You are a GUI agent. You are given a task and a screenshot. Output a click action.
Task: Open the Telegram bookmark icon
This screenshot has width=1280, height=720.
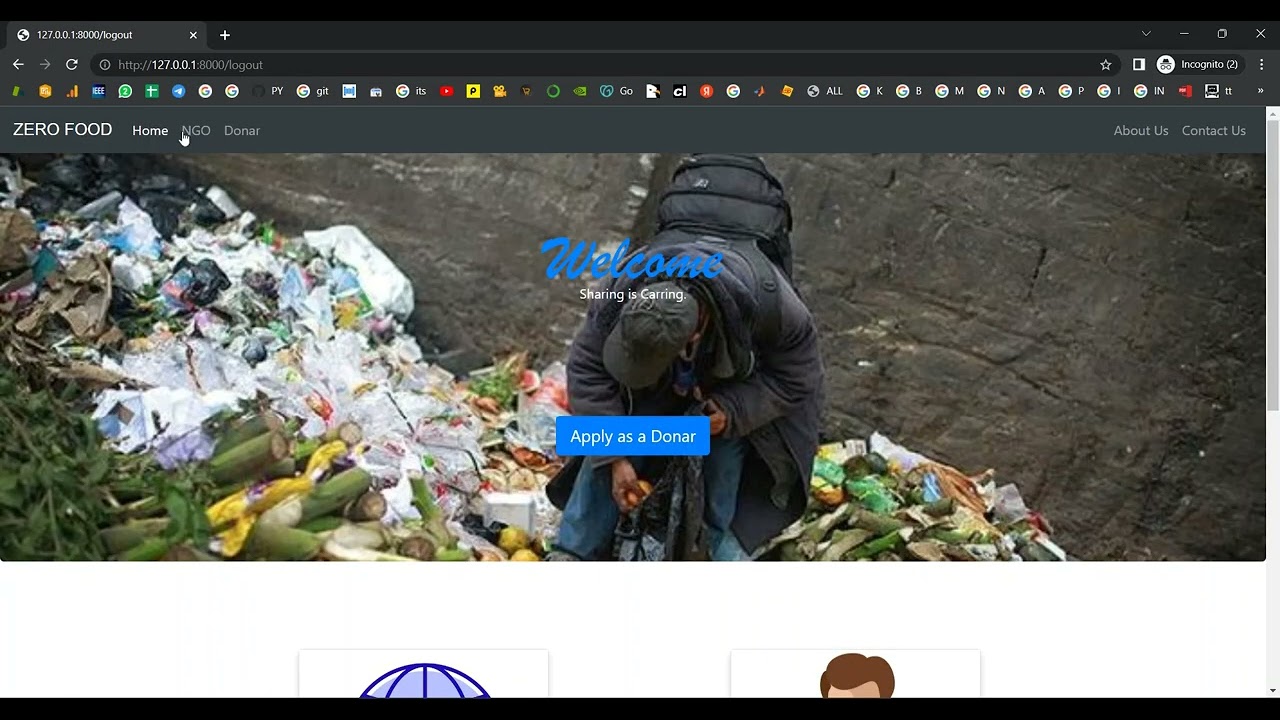[178, 91]
